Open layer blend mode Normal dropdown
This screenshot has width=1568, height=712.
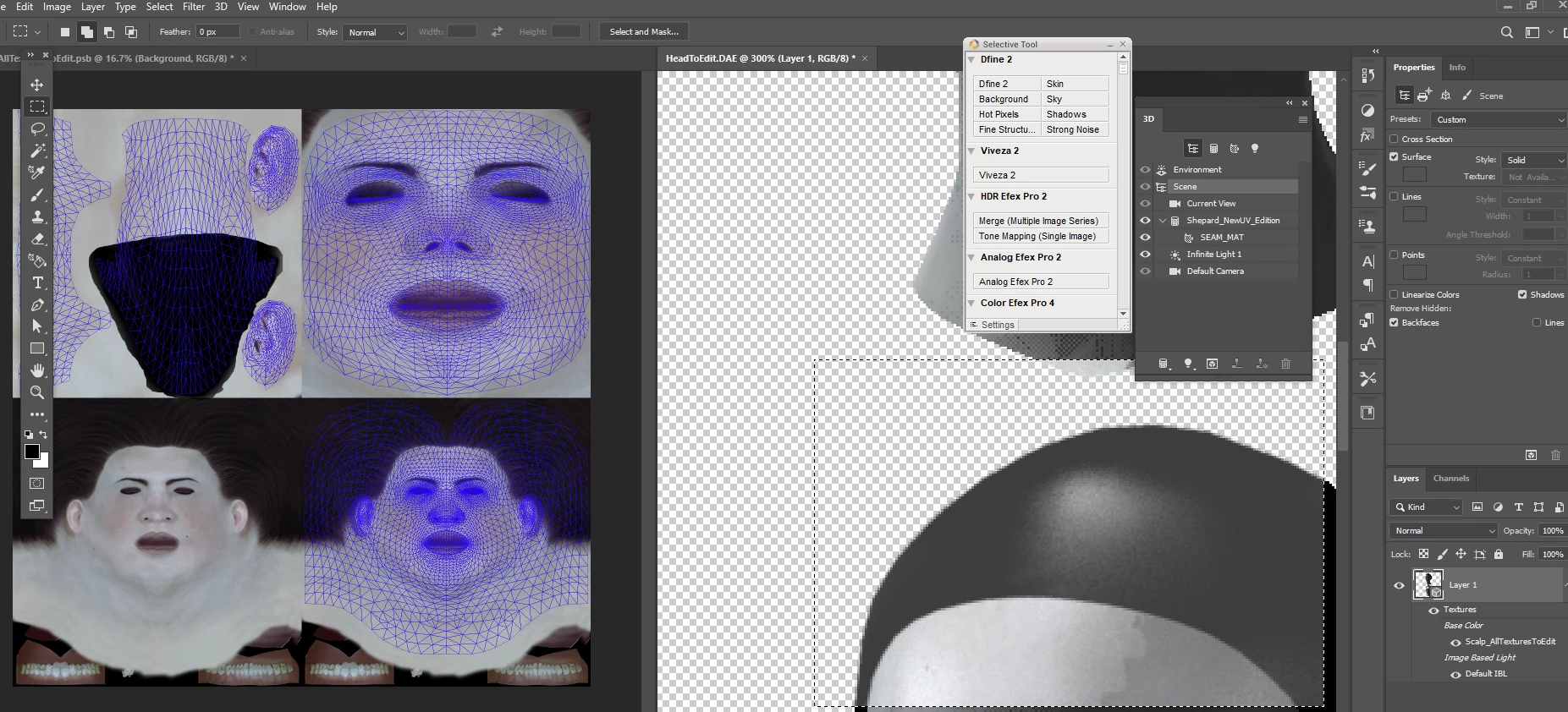coord(1444,530)
